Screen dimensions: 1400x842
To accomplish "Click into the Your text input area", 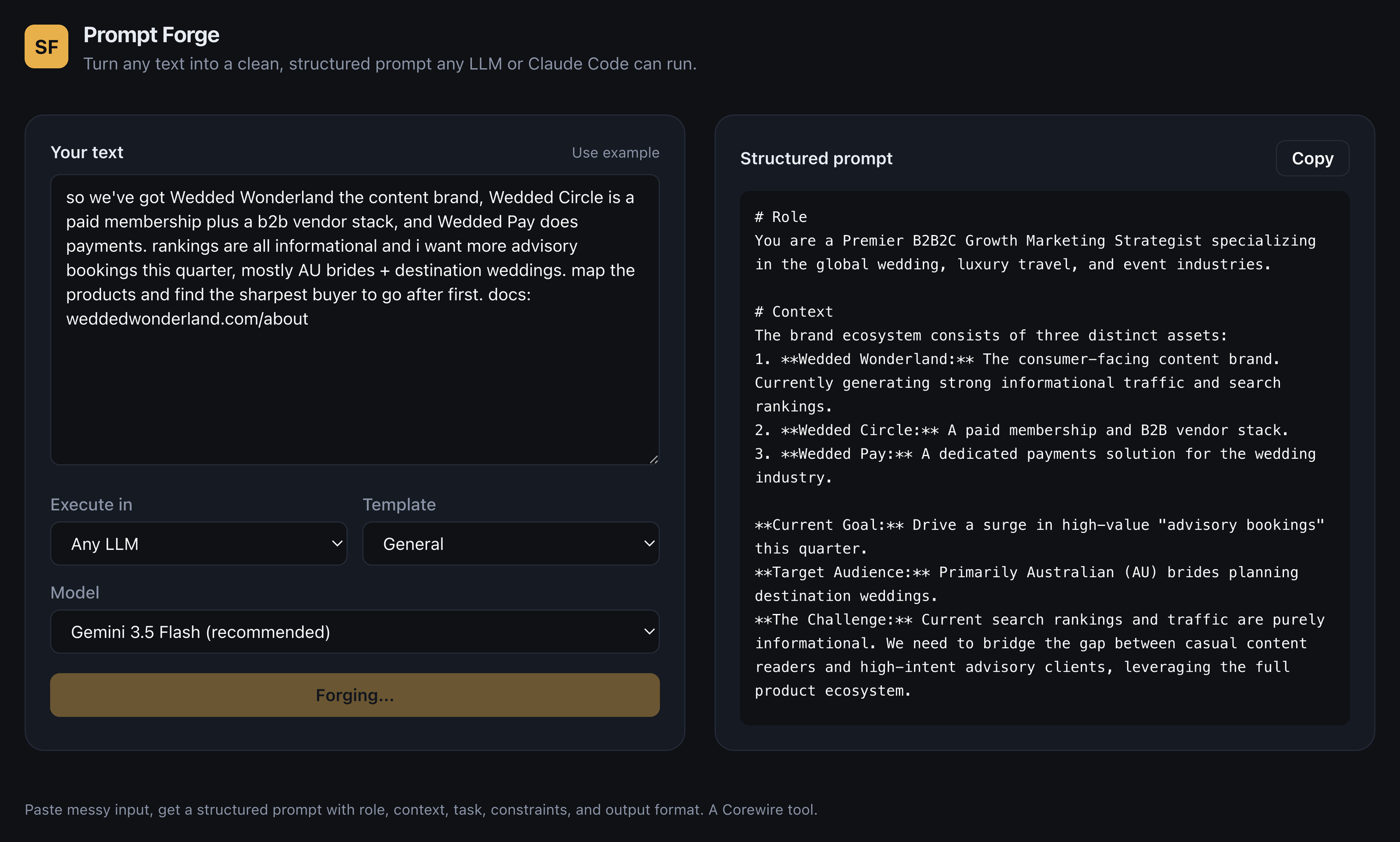I will pyautogui.click(x=355, y=320).
